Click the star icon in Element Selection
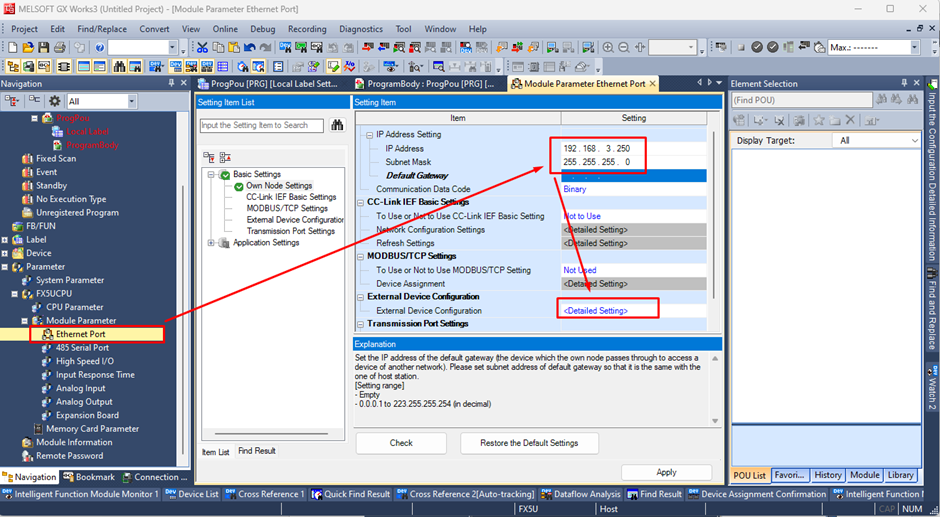940x517 pixels. coord(818,121)
